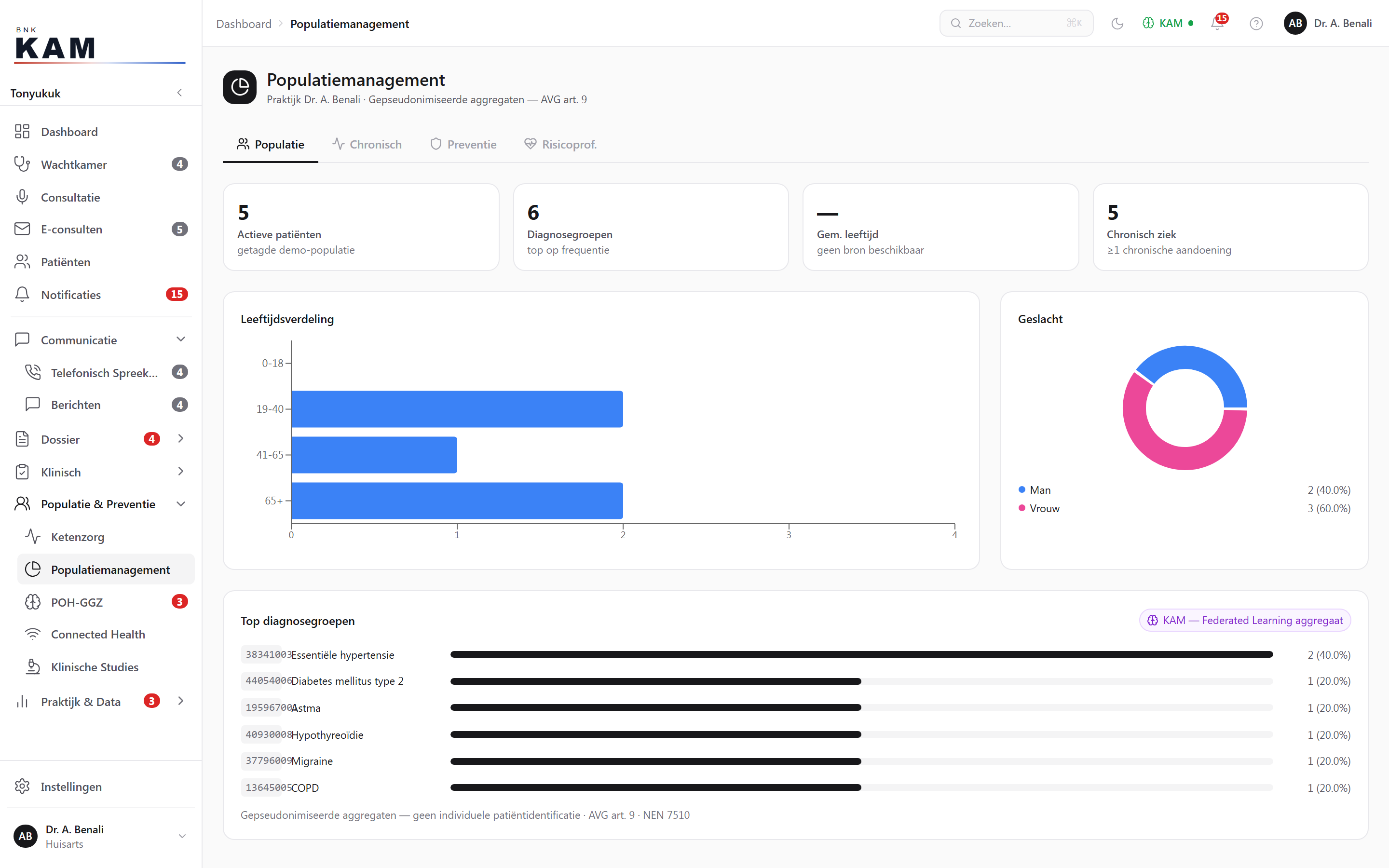Open Berichten chat icon
This screenshot has height=868, width=1389.
[x=33, y=404]
